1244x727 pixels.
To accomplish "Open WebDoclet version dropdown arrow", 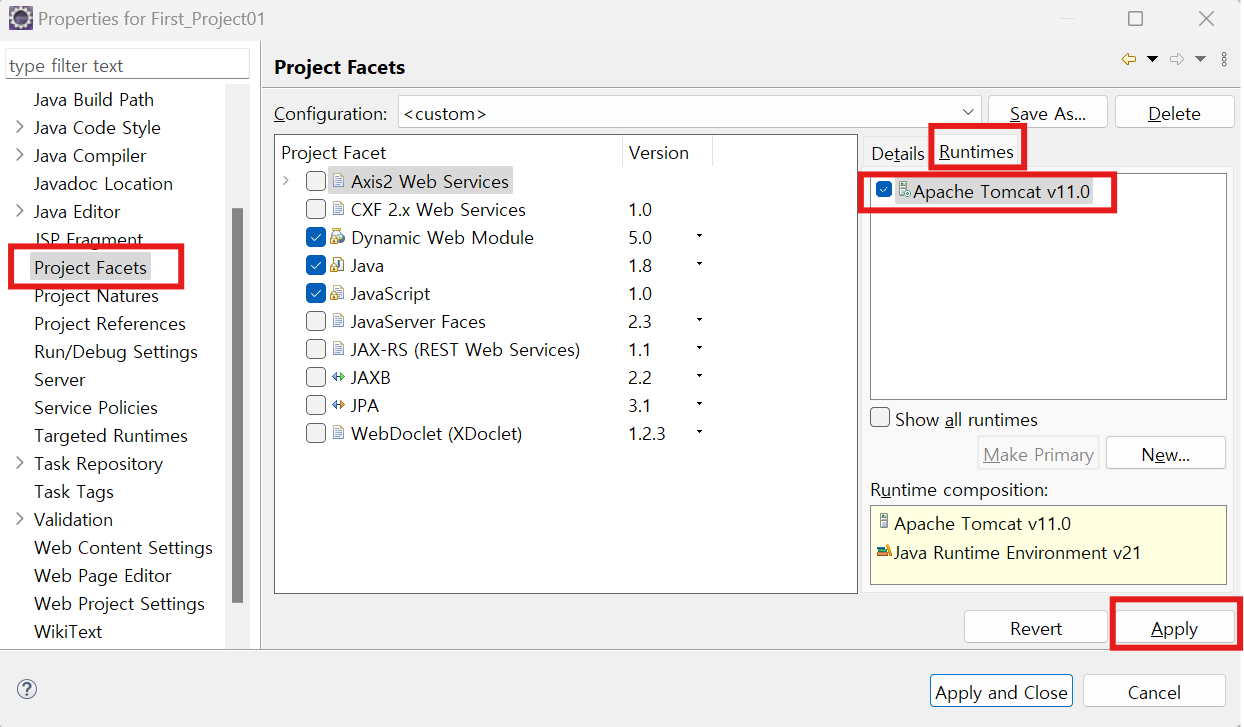I will [x=699, y=432].
